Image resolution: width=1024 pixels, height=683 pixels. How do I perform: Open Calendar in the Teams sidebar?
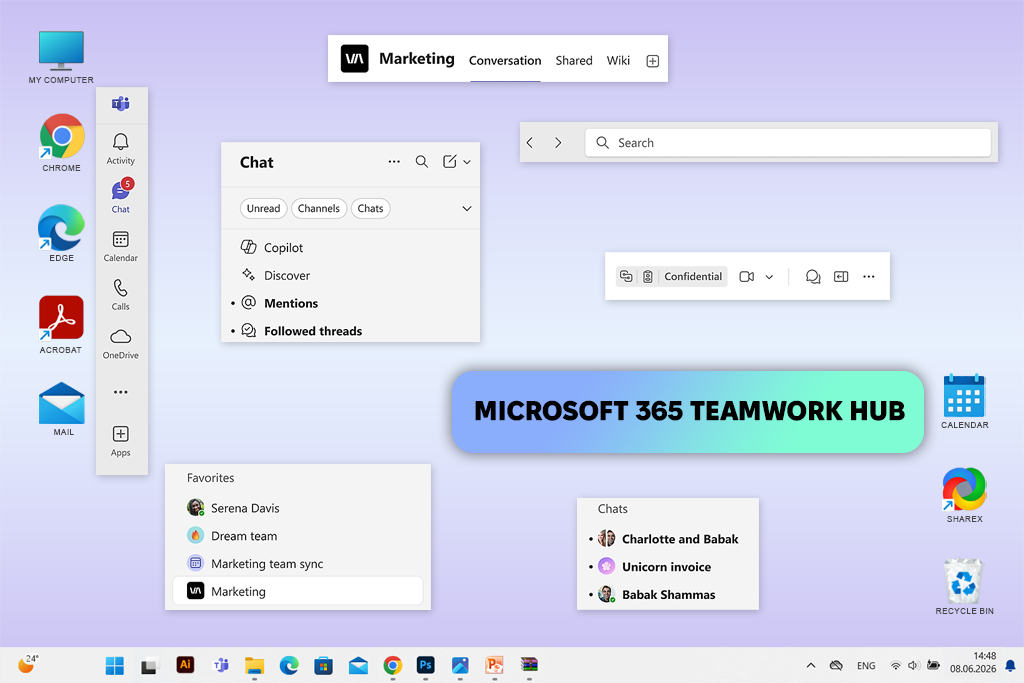121,246
